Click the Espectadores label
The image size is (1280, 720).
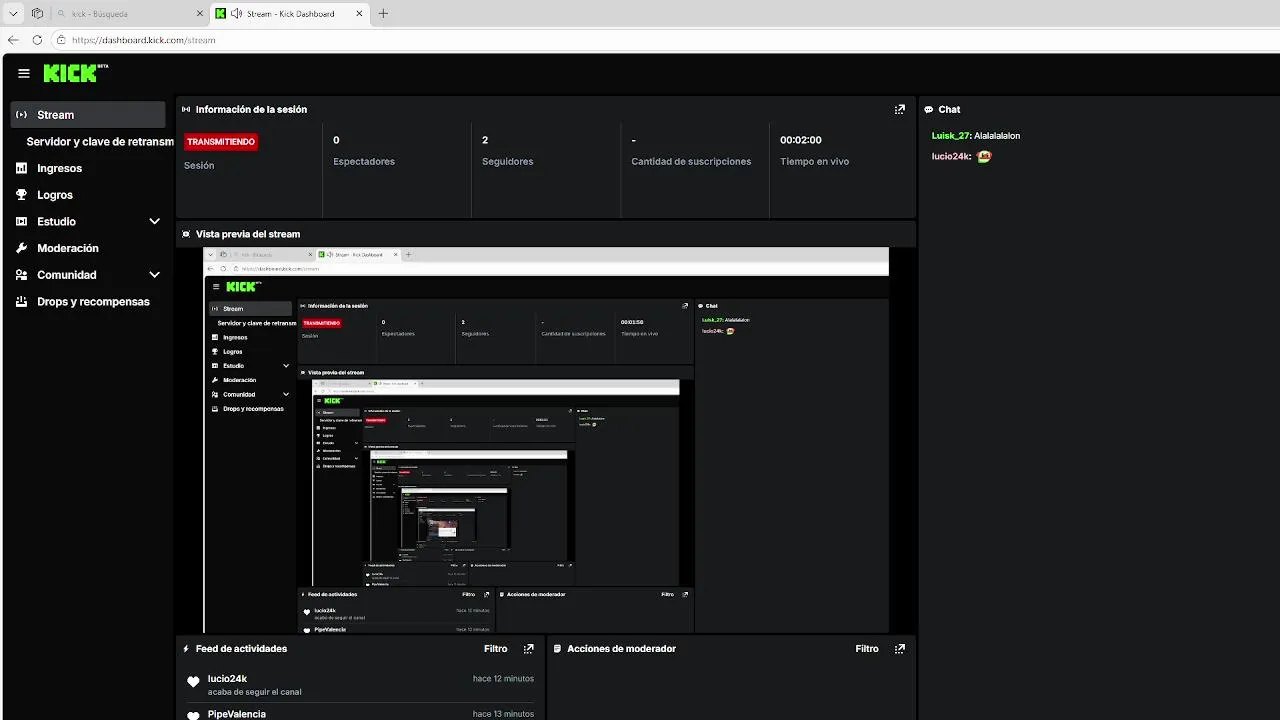364,161
